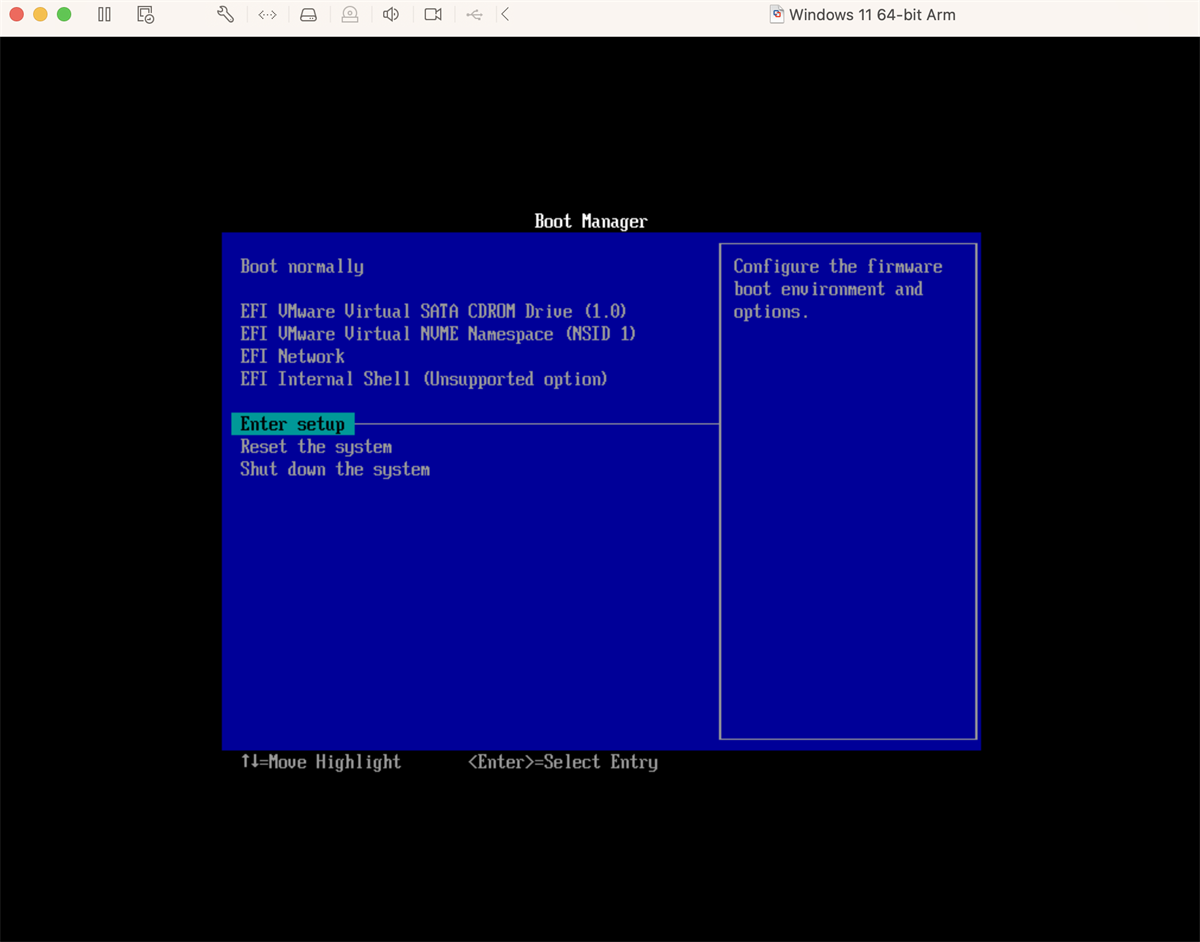Open the snapshots icon in toolbar

click(145, 15)
